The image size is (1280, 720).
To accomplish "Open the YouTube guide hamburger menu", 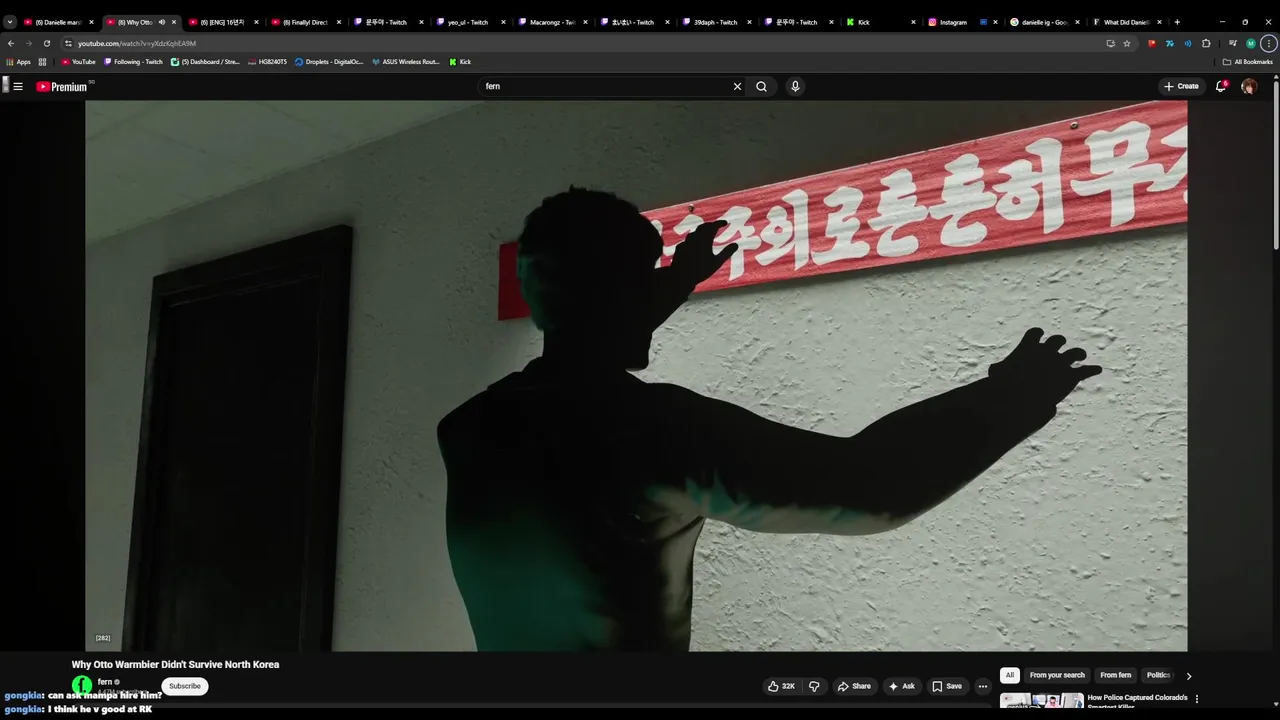I will 18,87.
